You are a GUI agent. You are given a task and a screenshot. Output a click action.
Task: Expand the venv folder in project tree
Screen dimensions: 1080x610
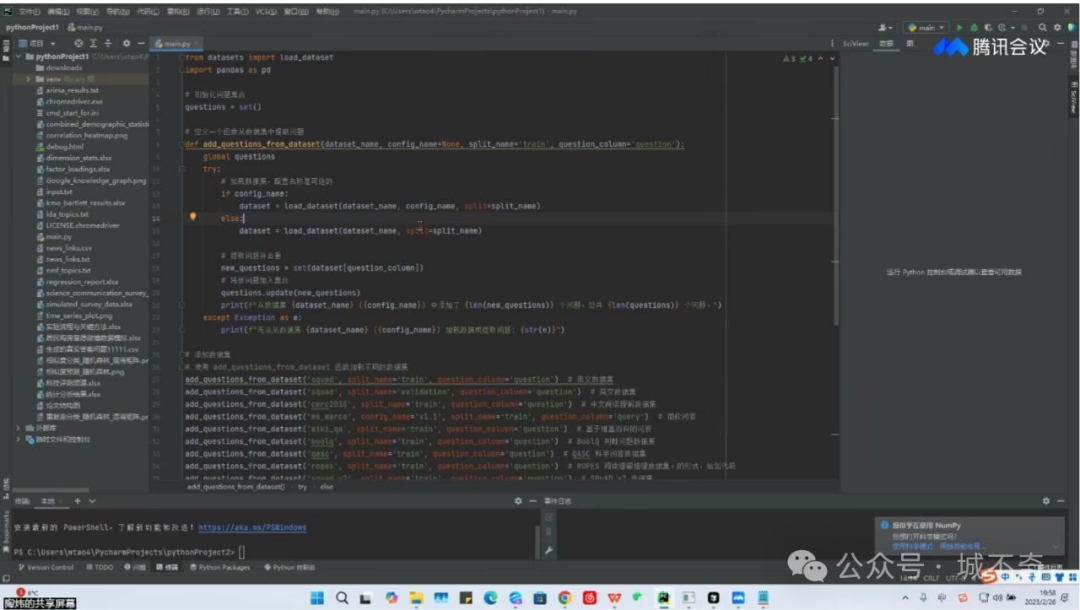coord(28,79)
